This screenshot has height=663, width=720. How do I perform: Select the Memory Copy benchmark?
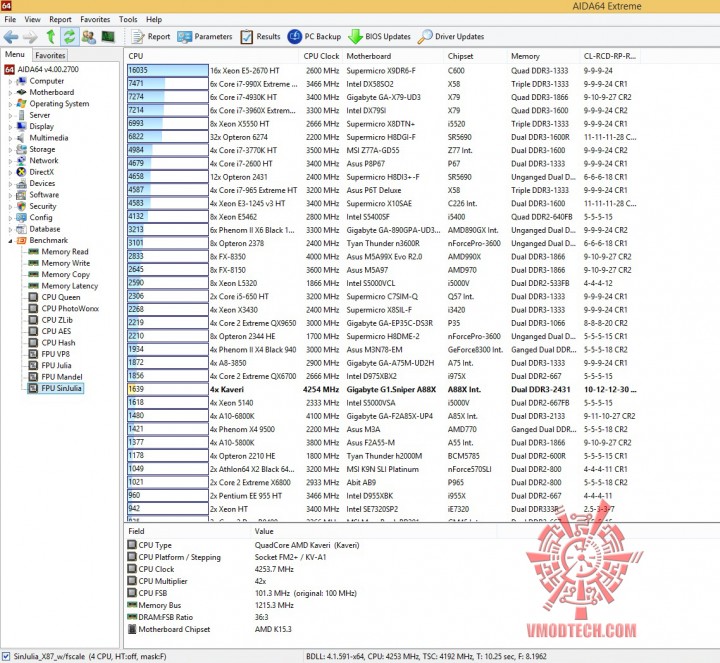click(x=66, y=274)
